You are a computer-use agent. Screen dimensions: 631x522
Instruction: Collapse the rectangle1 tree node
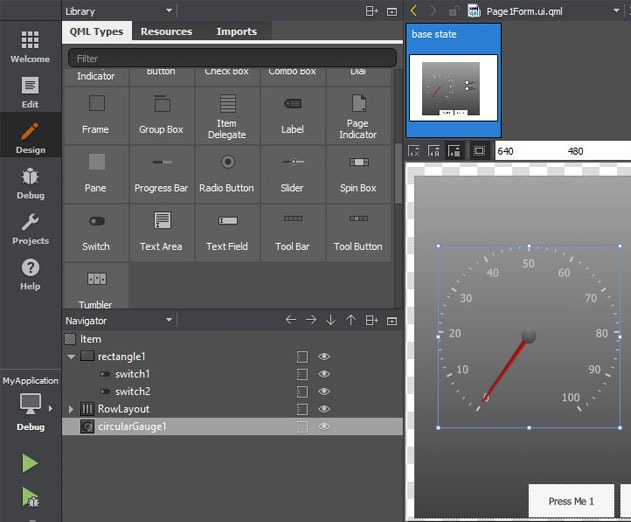point(71,357)
